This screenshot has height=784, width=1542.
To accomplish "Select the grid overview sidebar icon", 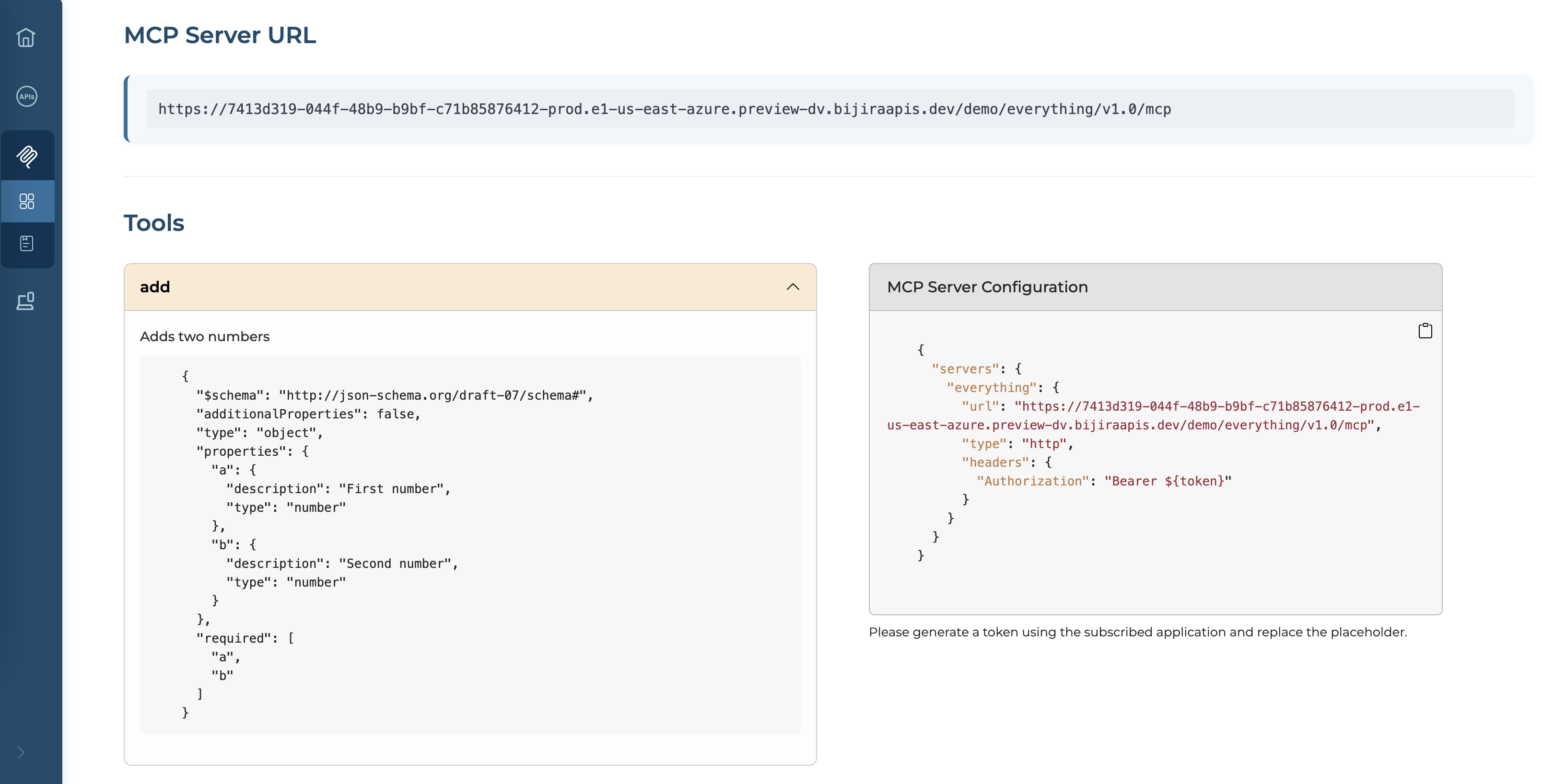I will pos(27,201).
